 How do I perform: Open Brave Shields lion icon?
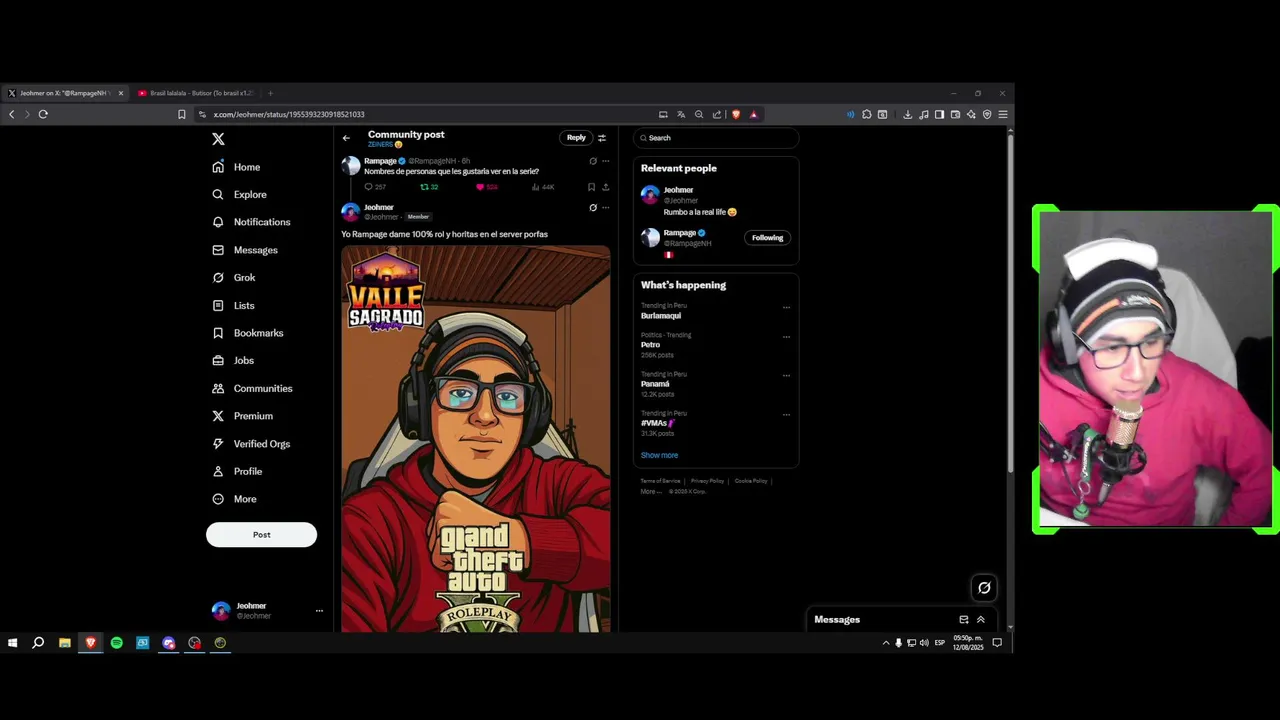click(x=736, y=114)
